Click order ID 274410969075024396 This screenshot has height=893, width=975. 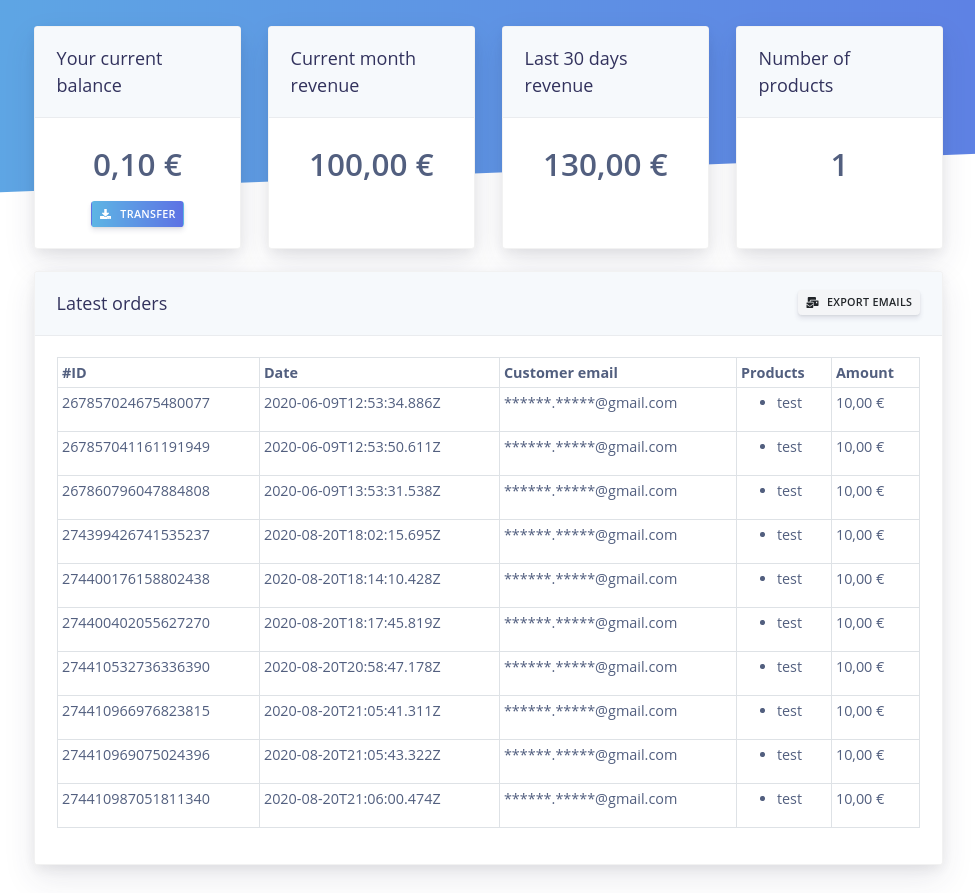[136, 756]
